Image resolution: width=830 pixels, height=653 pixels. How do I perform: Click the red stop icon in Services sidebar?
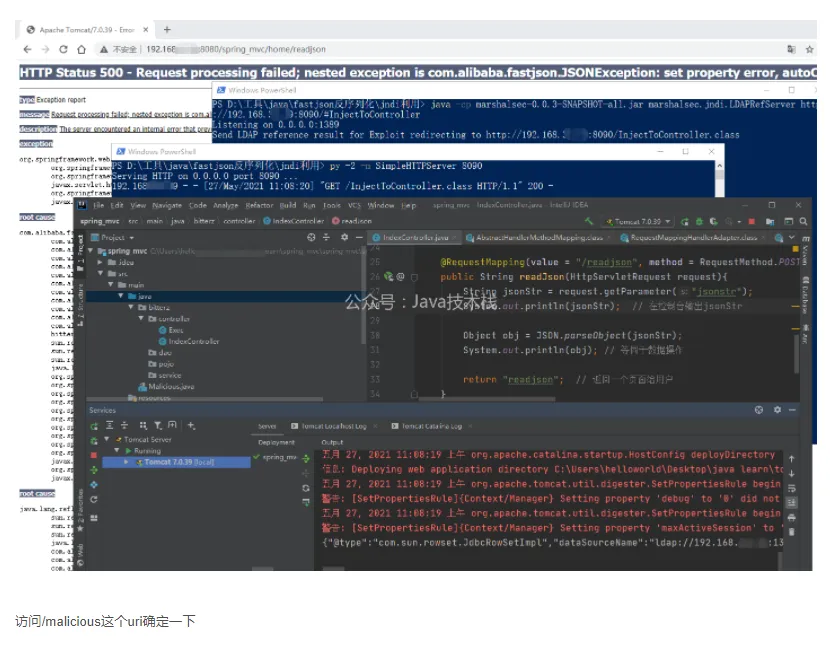click(x=94, y=455)
